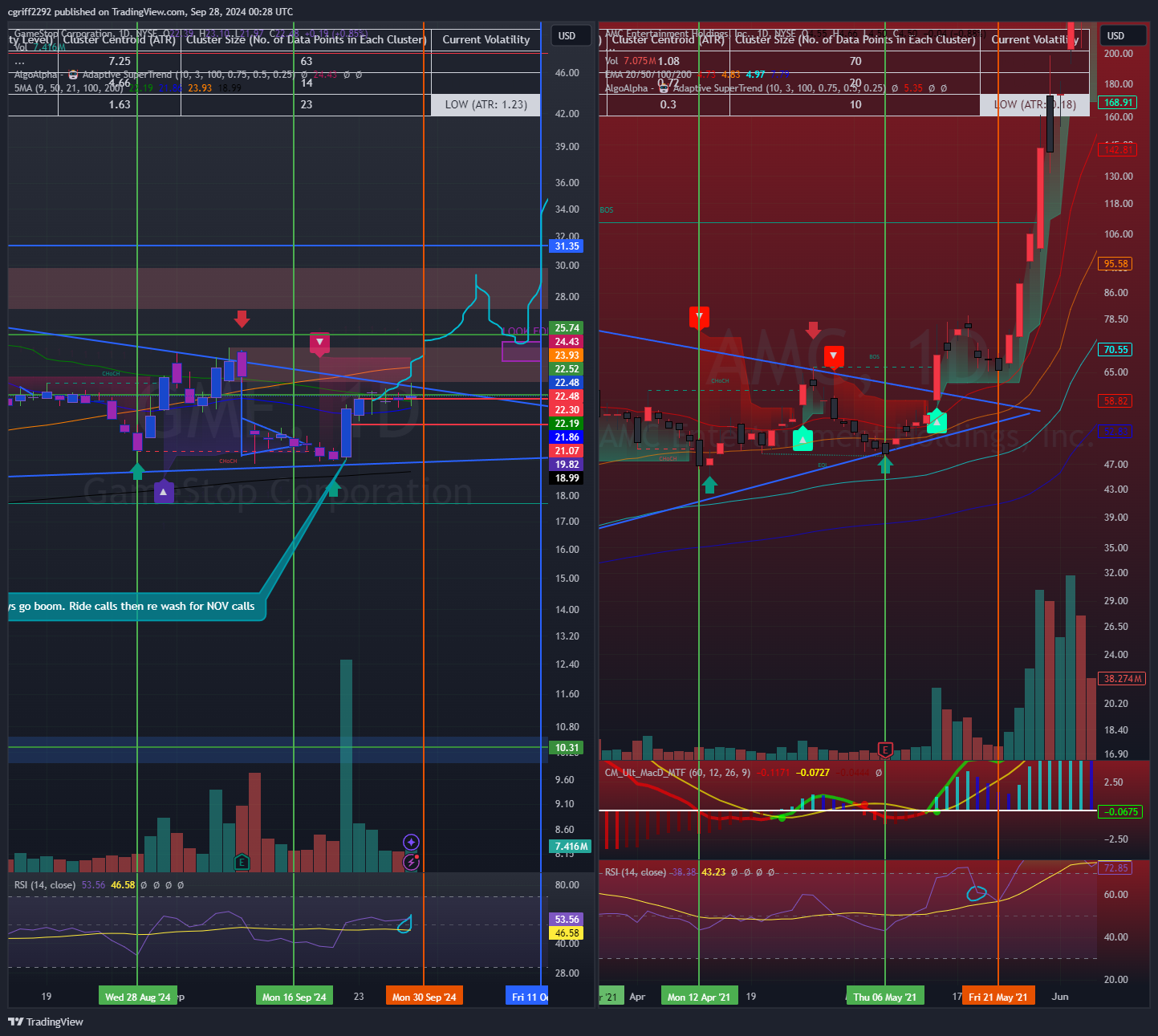Click the 18.99 white price label
Image resolution: width=1158 pixels, height=1036 pixels.
pyautogui.click(x=567, y=478)
